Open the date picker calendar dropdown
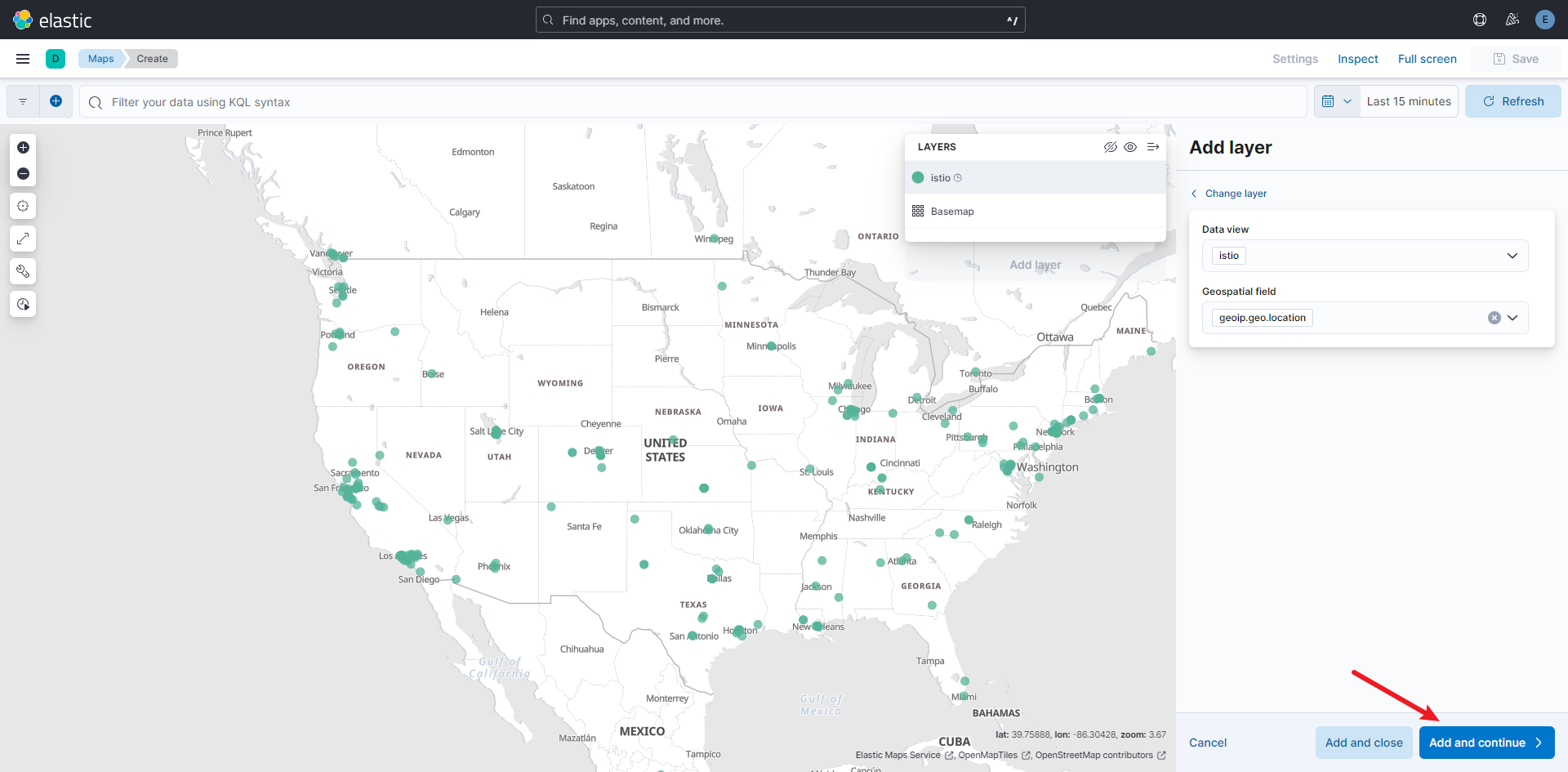The height and width of the screenshot is (772, 1568). (1337, 100)
